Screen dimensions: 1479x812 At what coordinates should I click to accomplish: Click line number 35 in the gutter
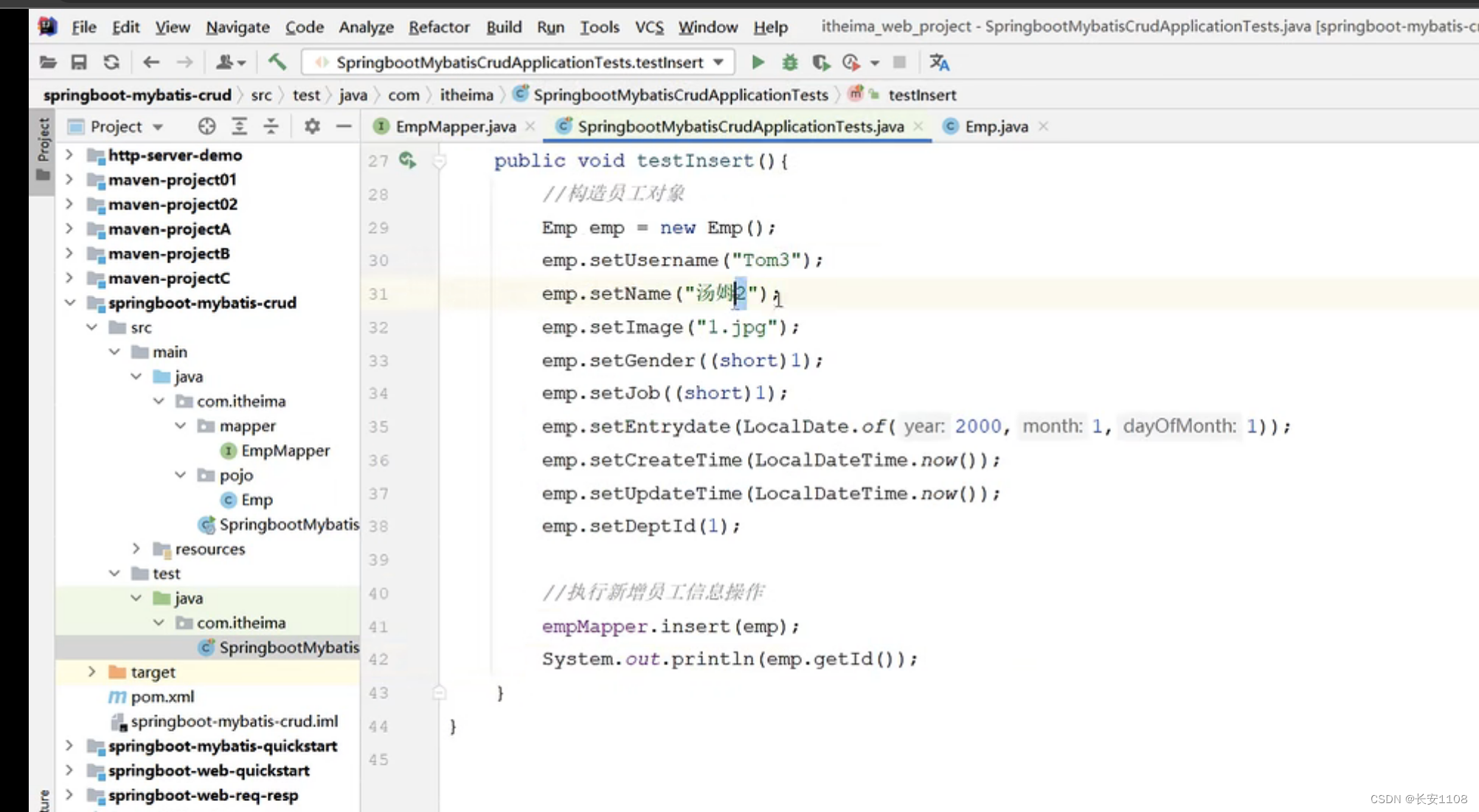pyautogui.click(x=378, y=426)
